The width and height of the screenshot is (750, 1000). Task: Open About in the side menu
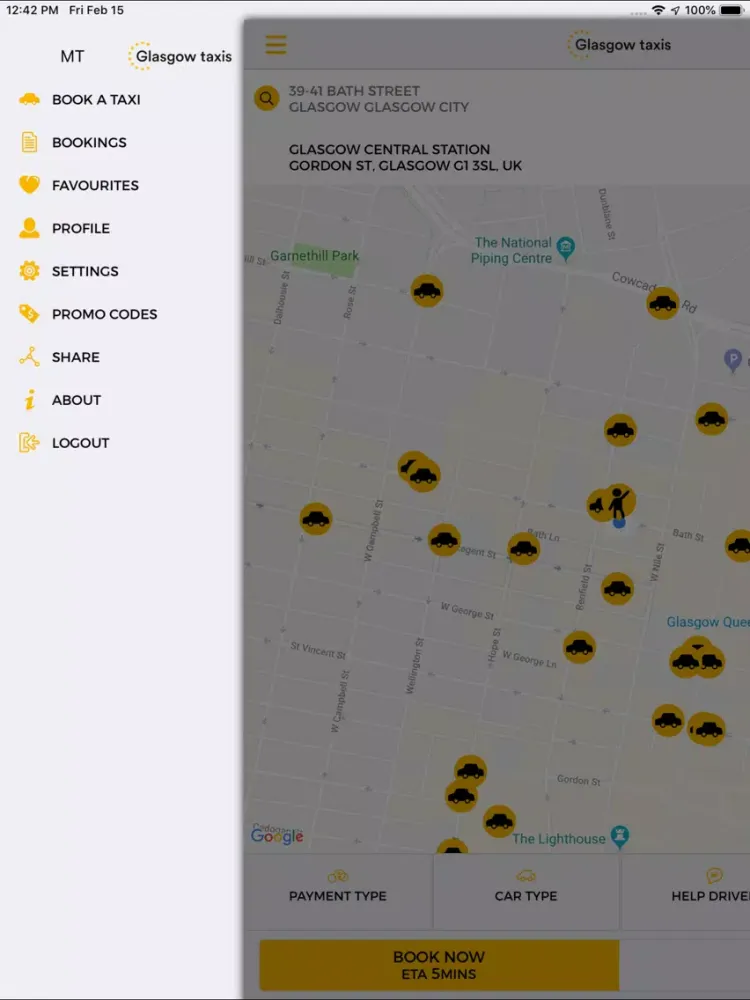coord(77,400)
